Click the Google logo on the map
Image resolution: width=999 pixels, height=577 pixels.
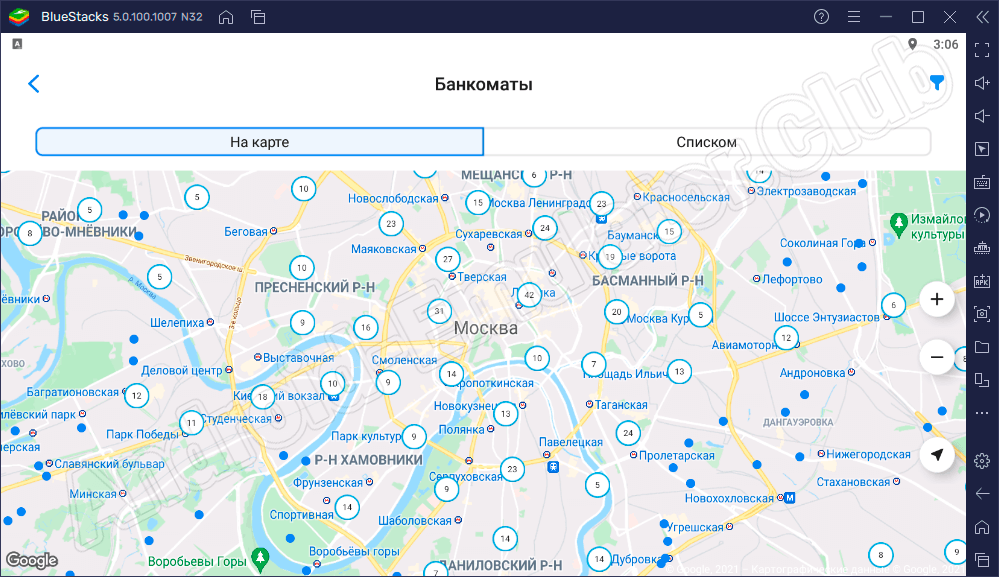[x=32, y=560]
